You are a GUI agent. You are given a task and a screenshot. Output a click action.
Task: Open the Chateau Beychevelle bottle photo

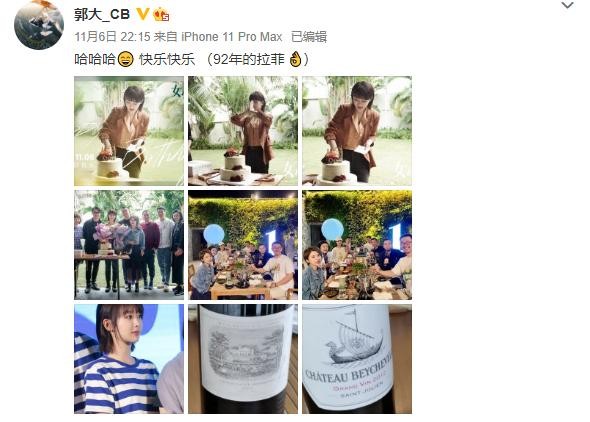[357, 359]
